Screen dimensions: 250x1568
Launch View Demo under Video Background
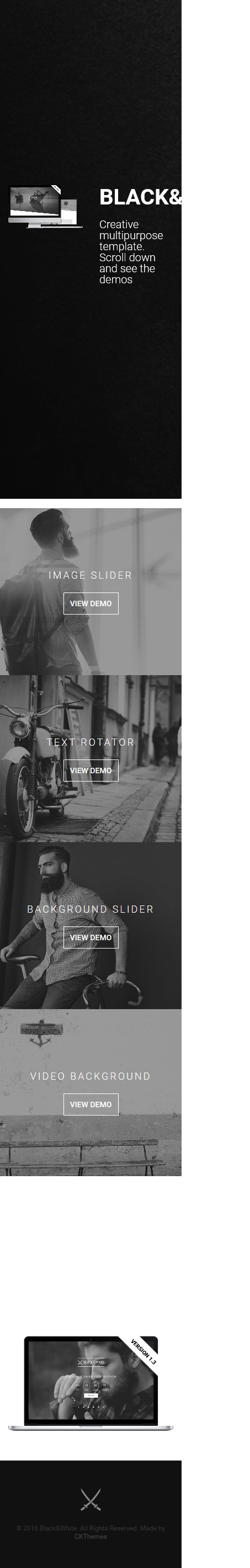91,1104
